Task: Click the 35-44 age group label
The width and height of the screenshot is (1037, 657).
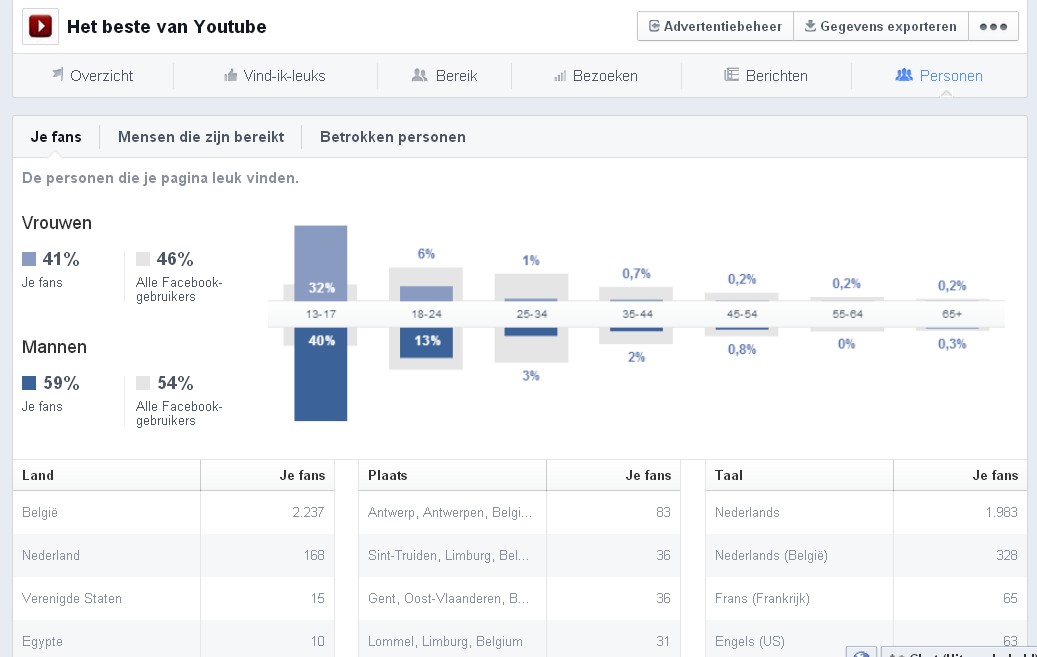Action: (638, 314)
